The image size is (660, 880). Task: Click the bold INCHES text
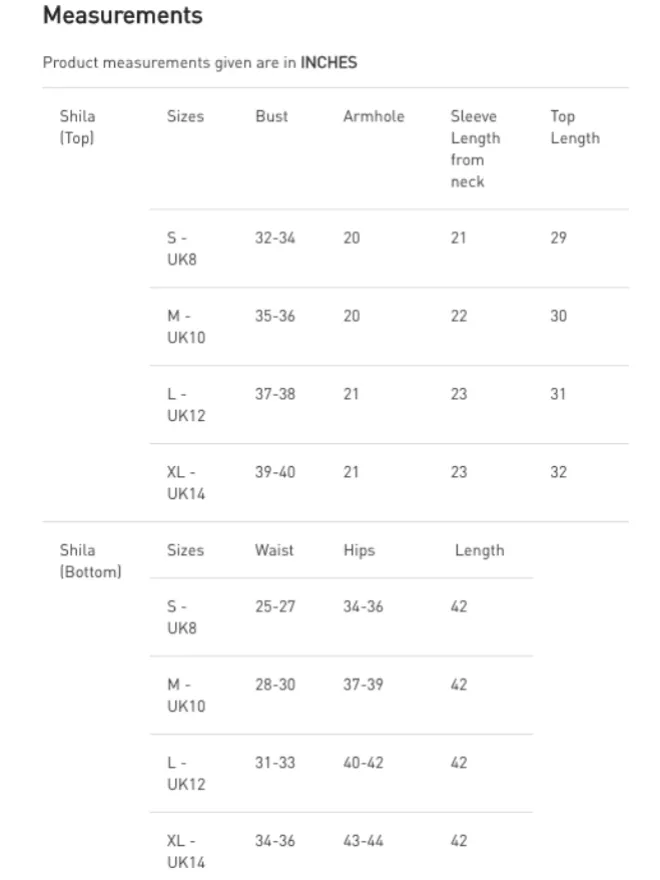click(x=329, y=62)
